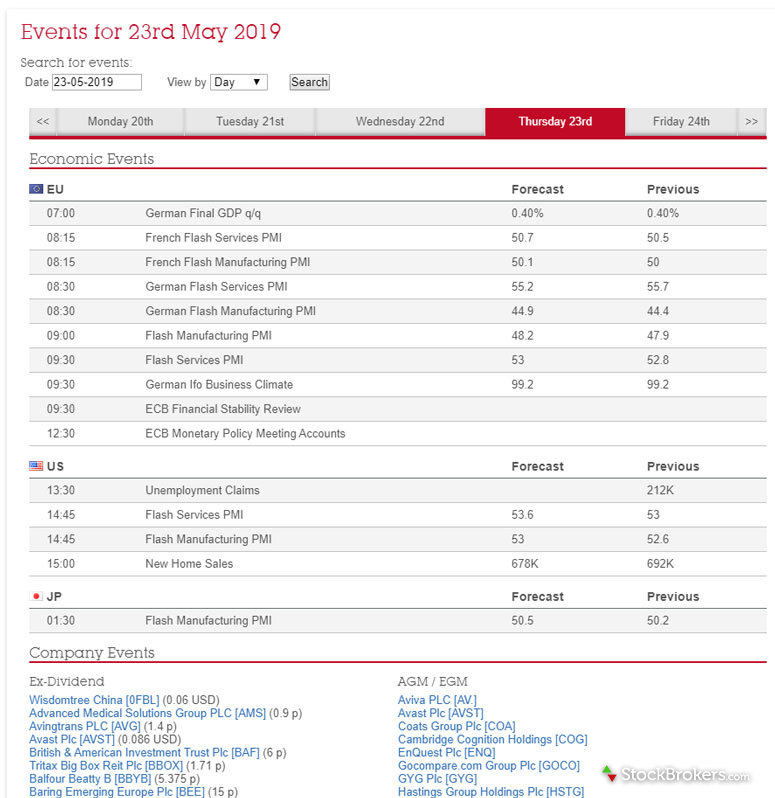Open GYG Plc [GYG] link
Screen dimensions: 775x798
438,779
